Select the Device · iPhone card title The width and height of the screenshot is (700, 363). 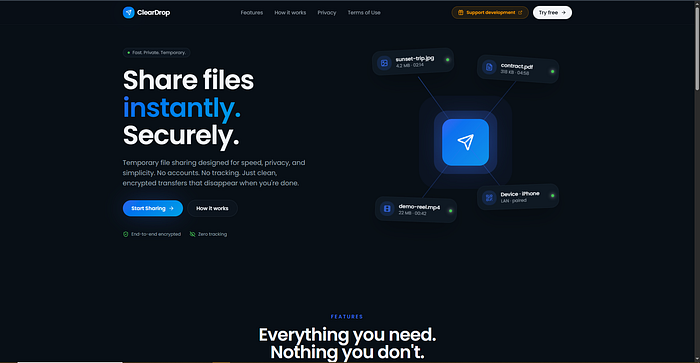pyautogui.click(x=520, y=194)
